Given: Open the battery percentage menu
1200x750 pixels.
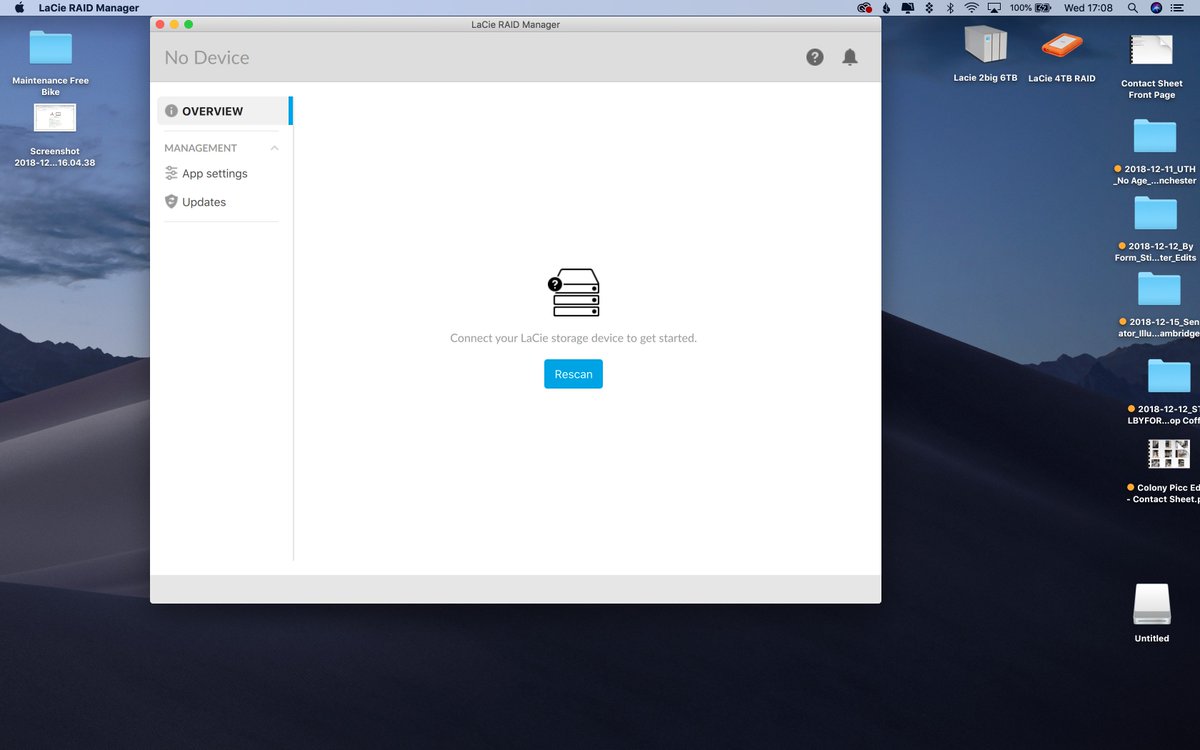Looking at the screenshot, I should coord(1030,7).
